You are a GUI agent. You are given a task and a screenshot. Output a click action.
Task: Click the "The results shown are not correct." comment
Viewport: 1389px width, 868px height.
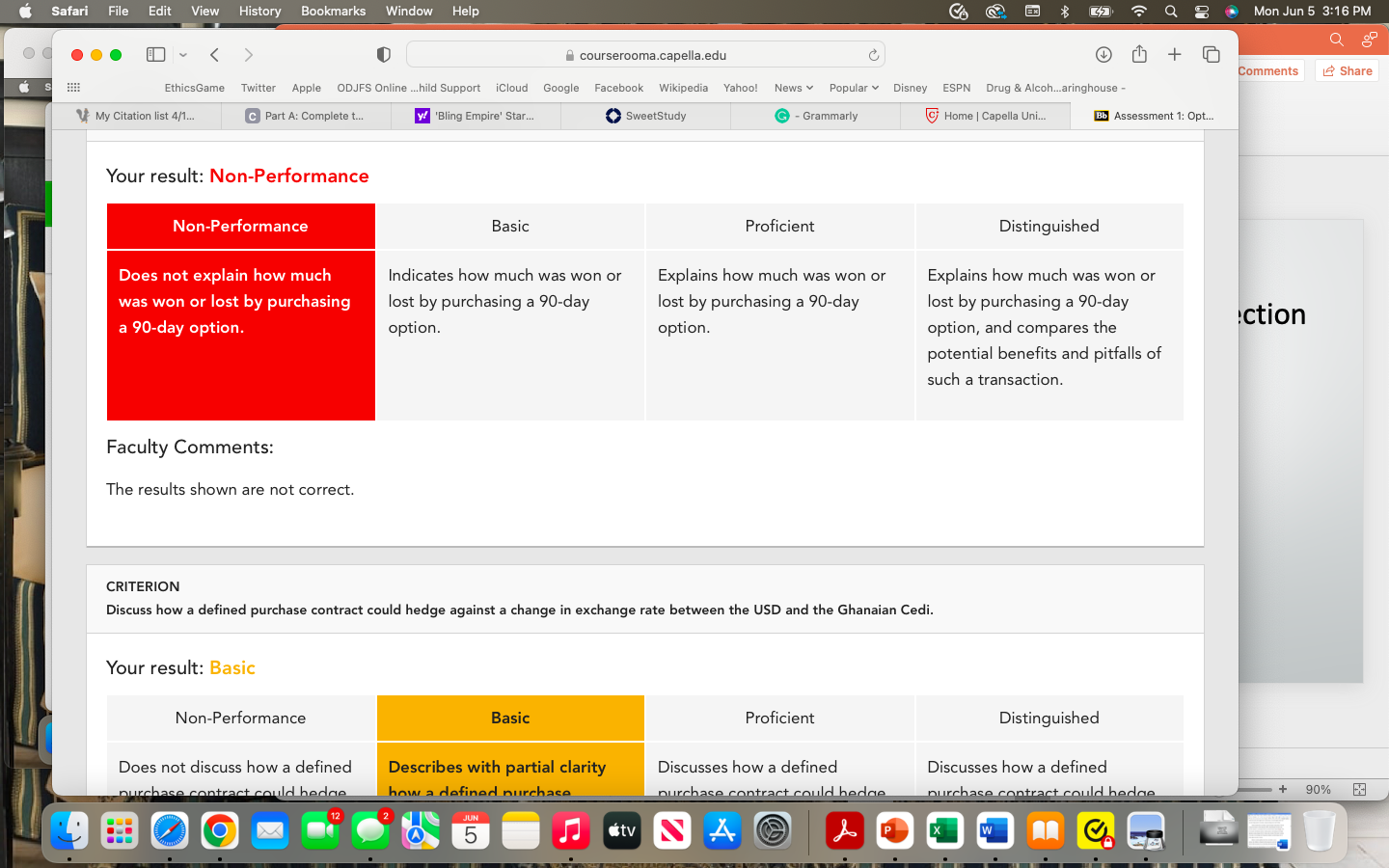tap(231, 489)
